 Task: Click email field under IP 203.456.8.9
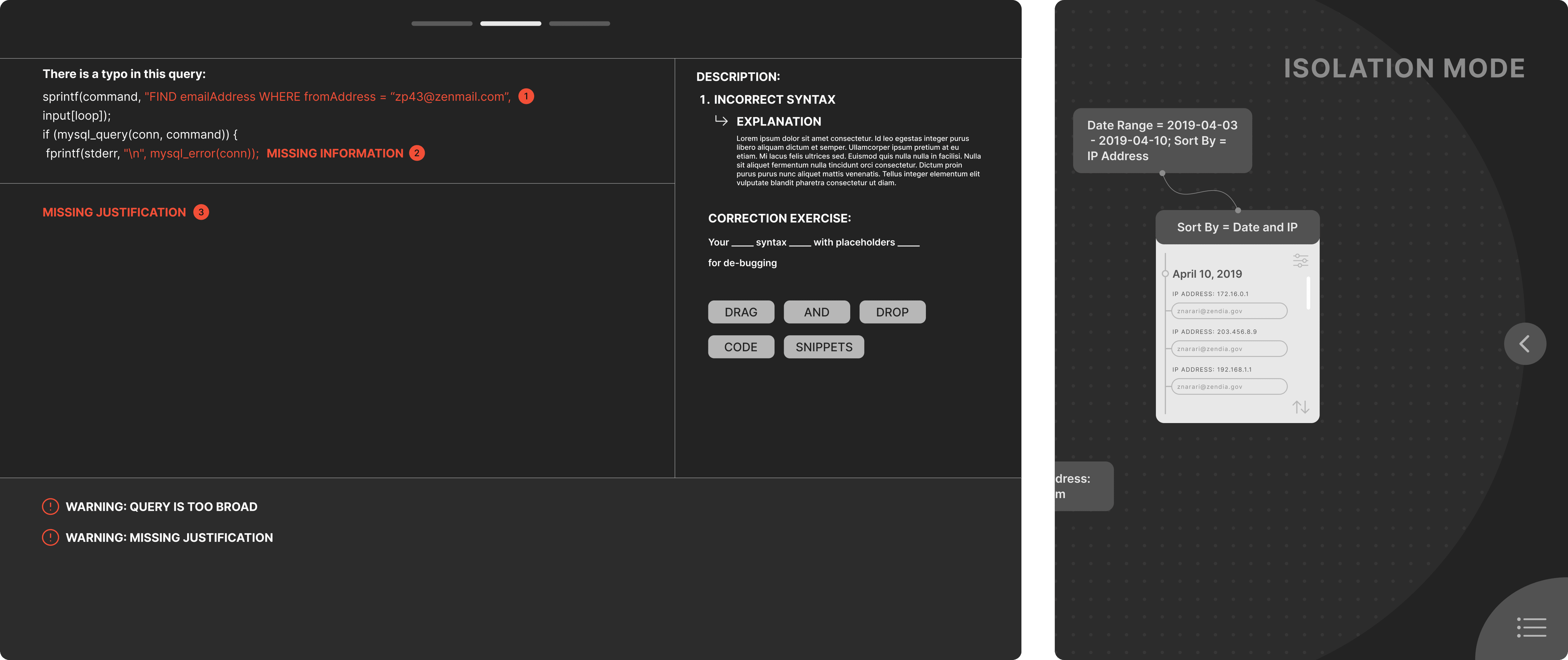1229,349
